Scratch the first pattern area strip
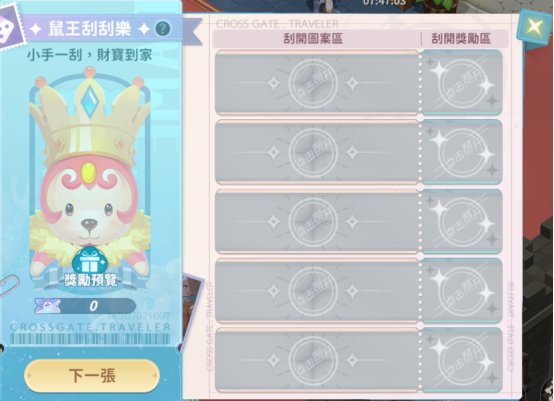Viewport: 554px width, 401px height. (317, 83)
